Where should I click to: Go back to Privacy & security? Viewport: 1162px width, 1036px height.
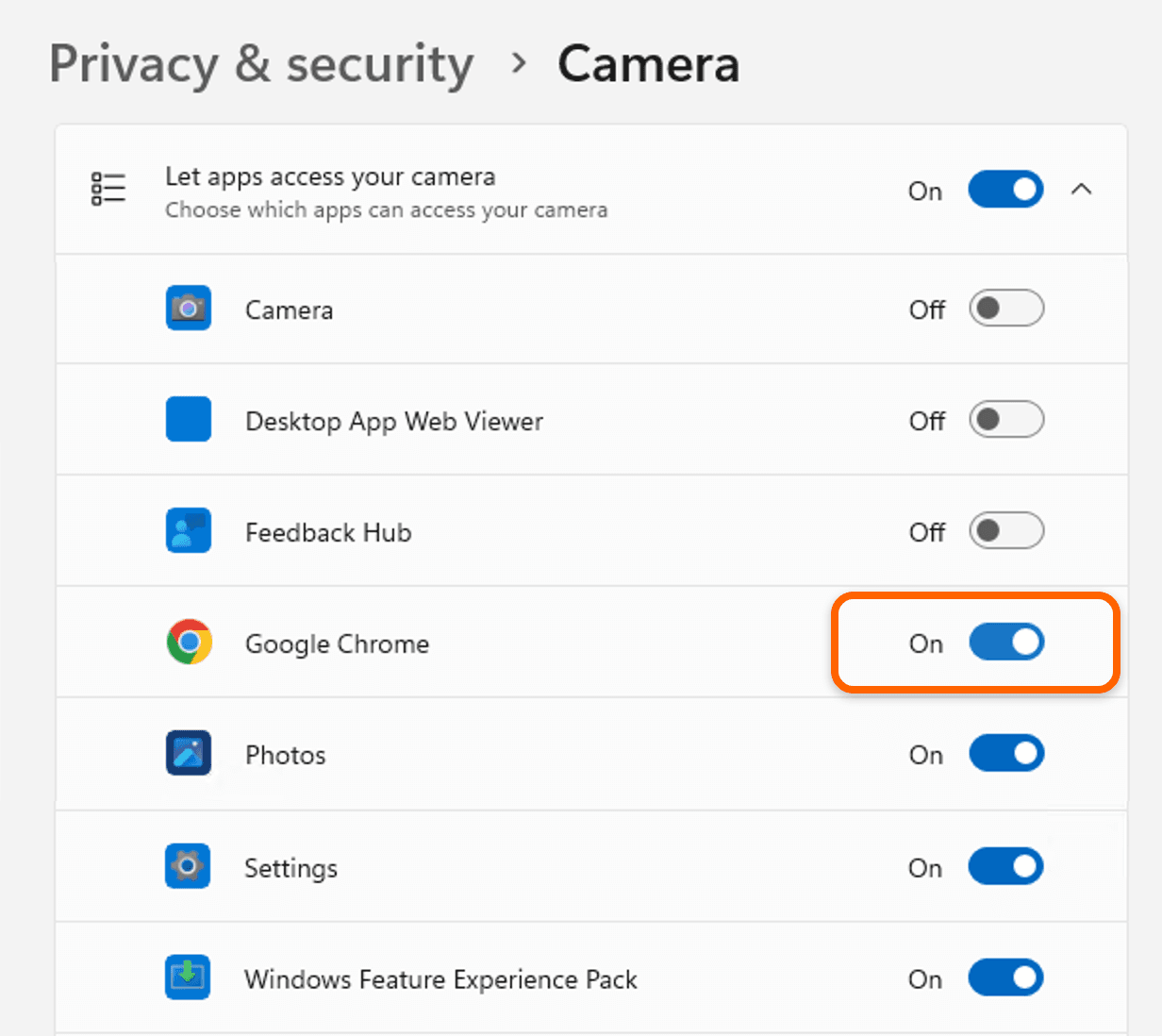click(x=261, y=65)
